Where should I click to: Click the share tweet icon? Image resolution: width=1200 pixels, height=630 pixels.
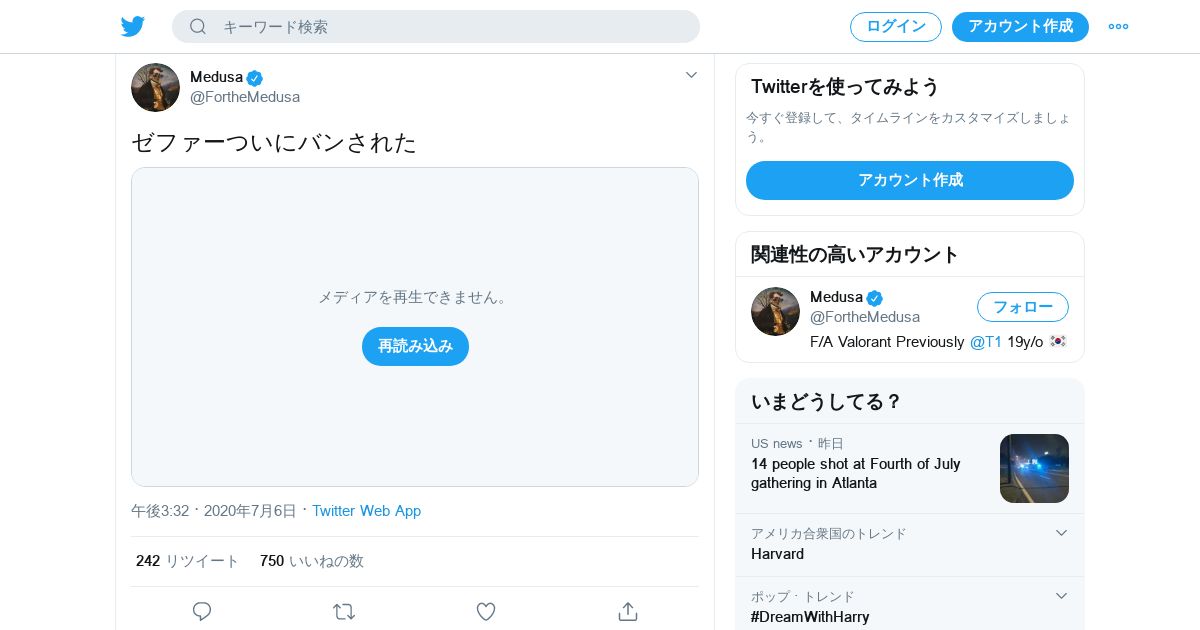(x=628, y=611)
